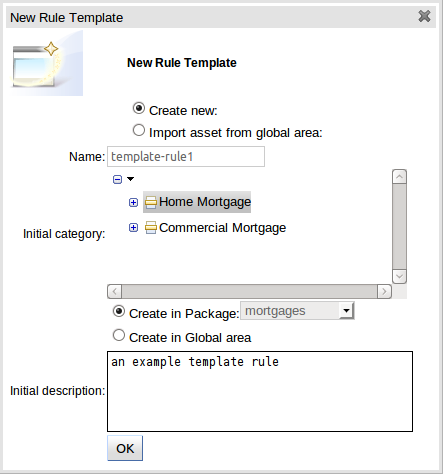Viewport: 443px width, 474px height.
Task: Select the Create in Global area radio
Action: pos(119,335)
